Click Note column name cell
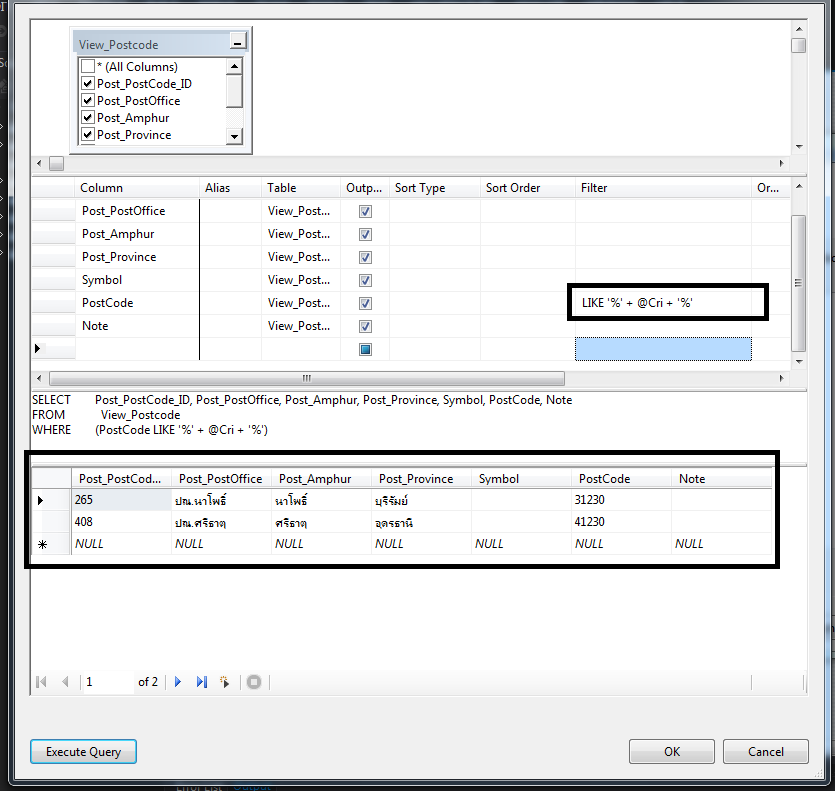Screen dimensions: 835x791 click(137, 326)
